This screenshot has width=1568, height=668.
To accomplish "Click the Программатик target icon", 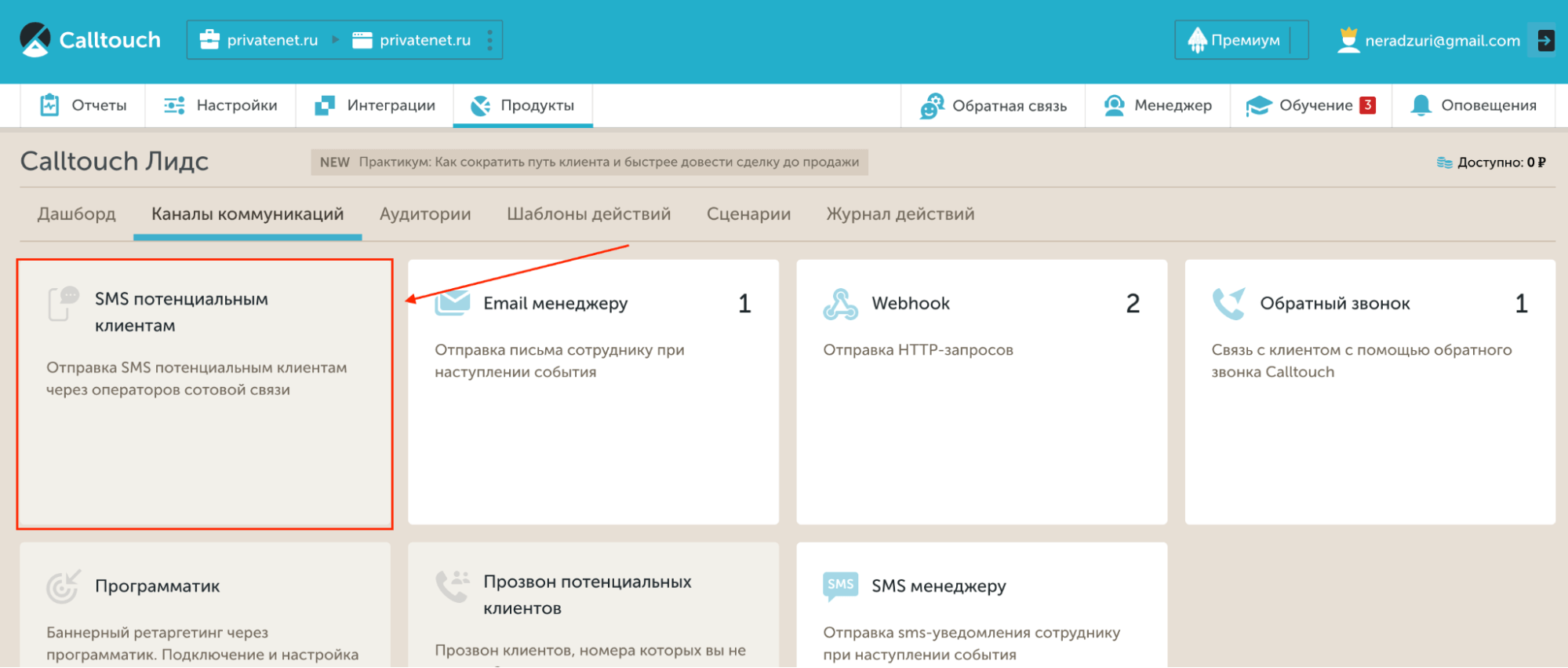I will pyautogui.click(x=63, y=586).
